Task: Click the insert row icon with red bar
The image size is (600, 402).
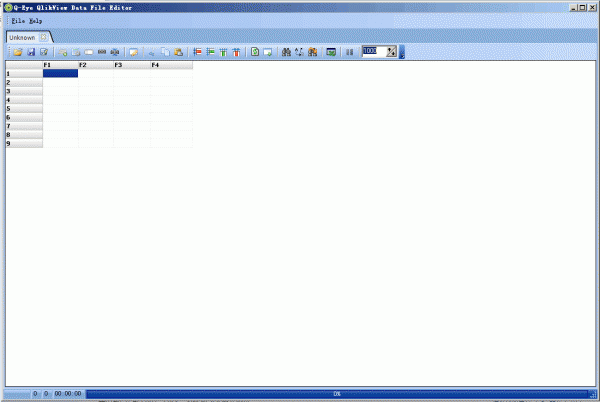Action: [197, 52]
